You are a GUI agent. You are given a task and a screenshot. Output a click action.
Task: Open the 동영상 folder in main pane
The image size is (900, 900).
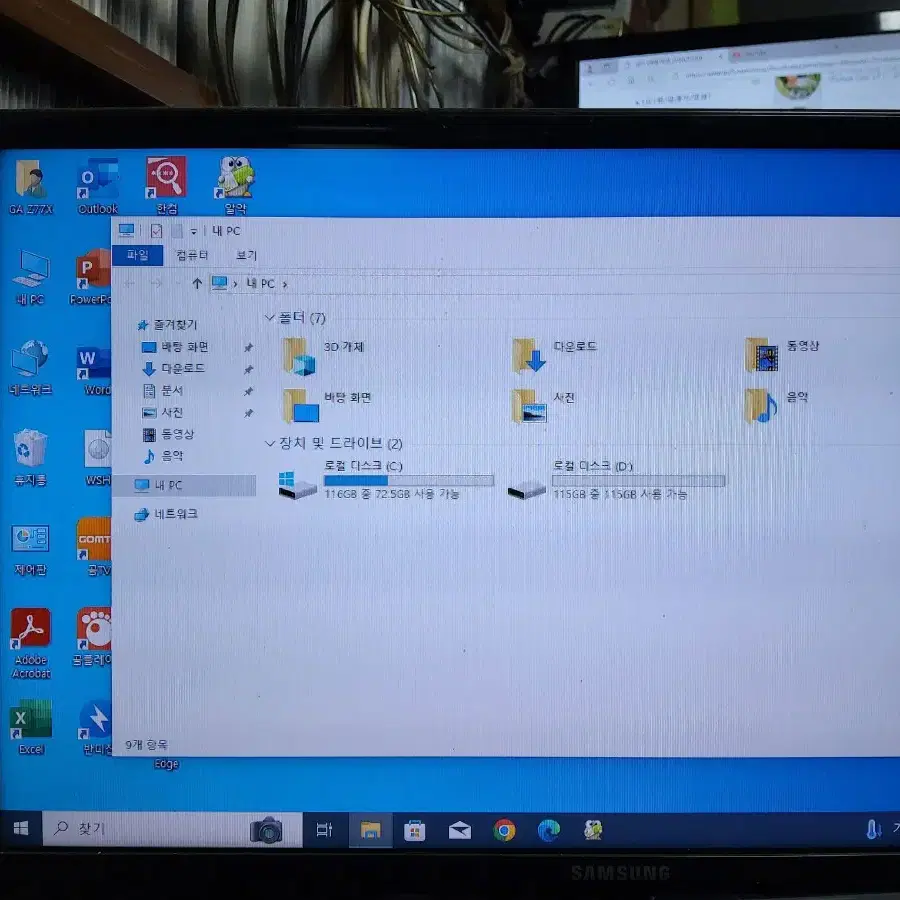point(782,354)
